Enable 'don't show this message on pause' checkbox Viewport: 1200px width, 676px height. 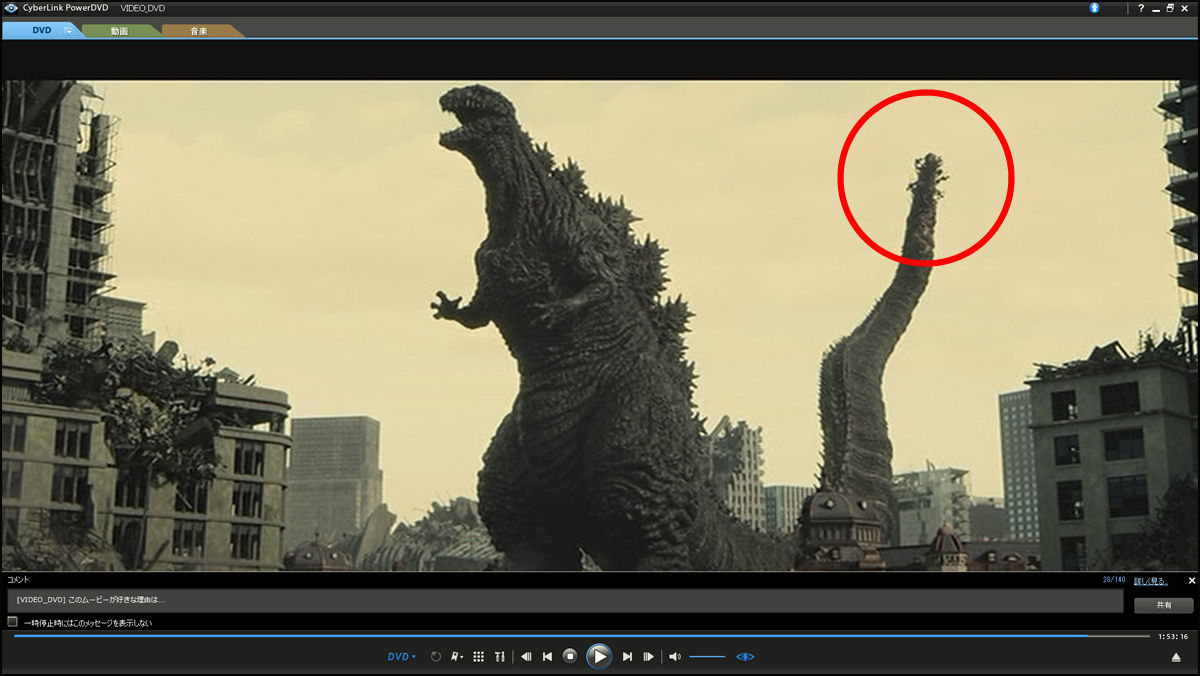(13, 622)
